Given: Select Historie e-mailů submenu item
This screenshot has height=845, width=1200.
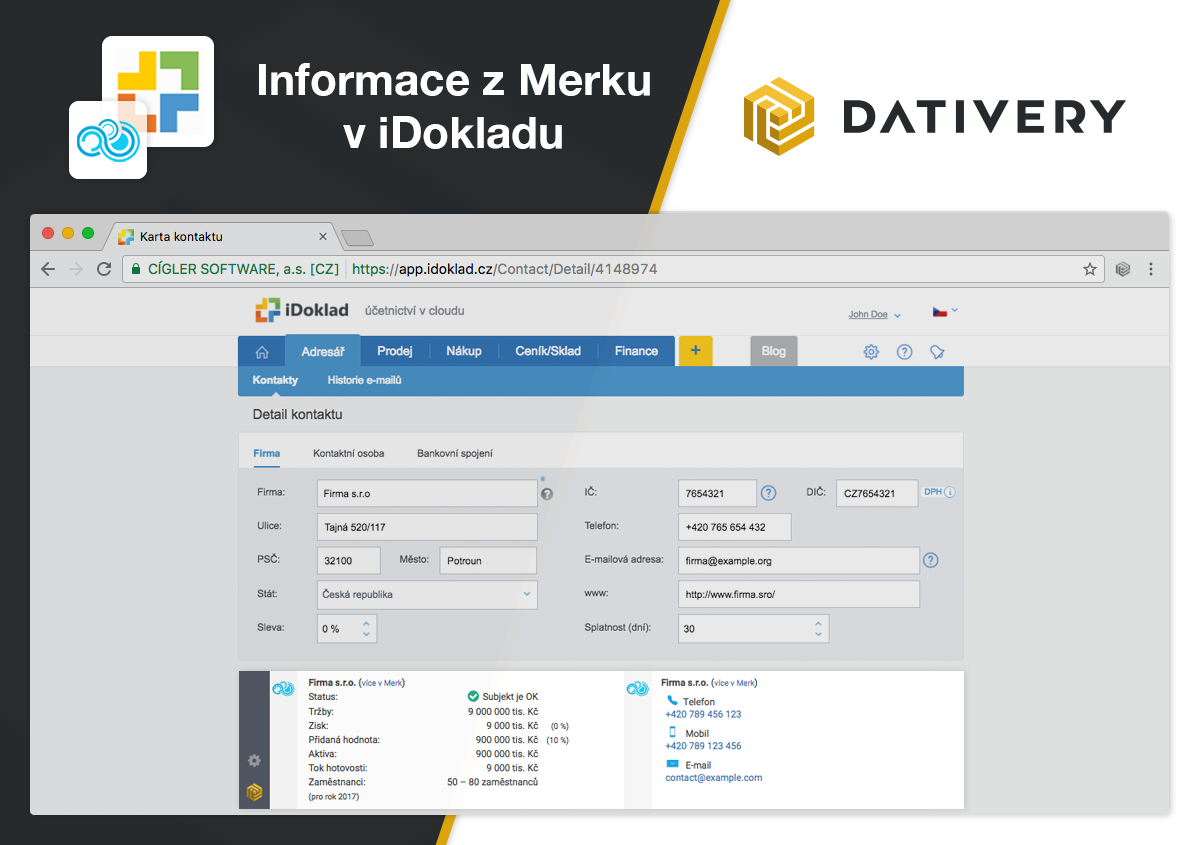Looking at the screenshot, I should point(364,381).
